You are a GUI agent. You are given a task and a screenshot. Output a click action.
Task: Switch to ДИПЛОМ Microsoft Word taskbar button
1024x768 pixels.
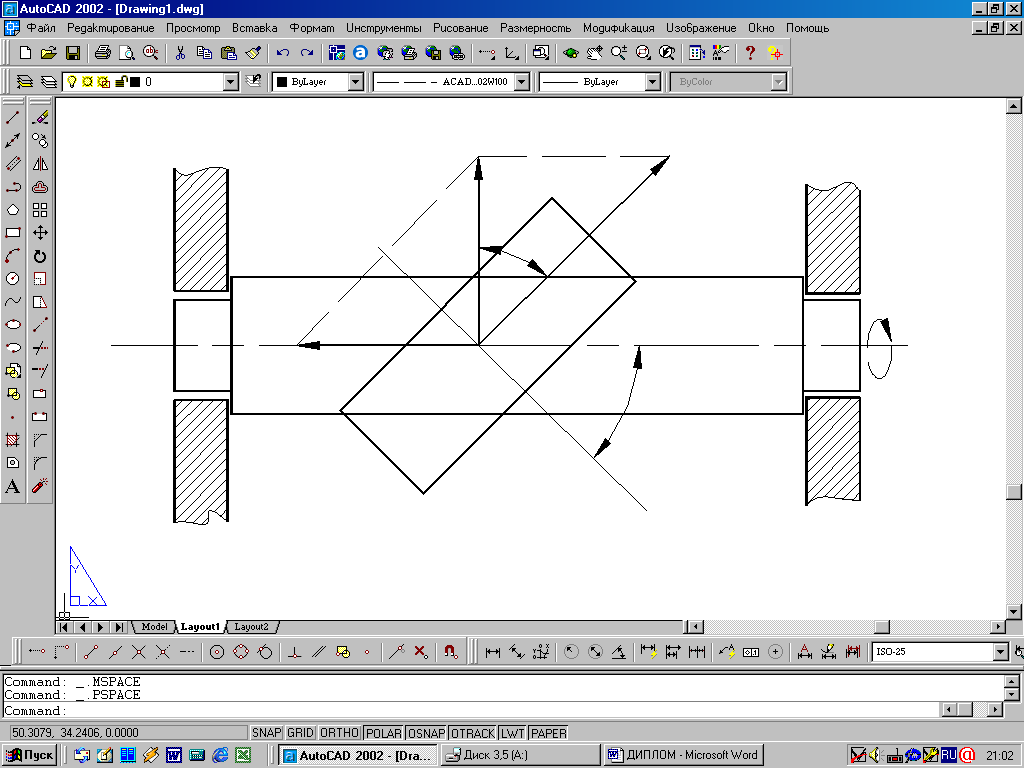[684, 755]
